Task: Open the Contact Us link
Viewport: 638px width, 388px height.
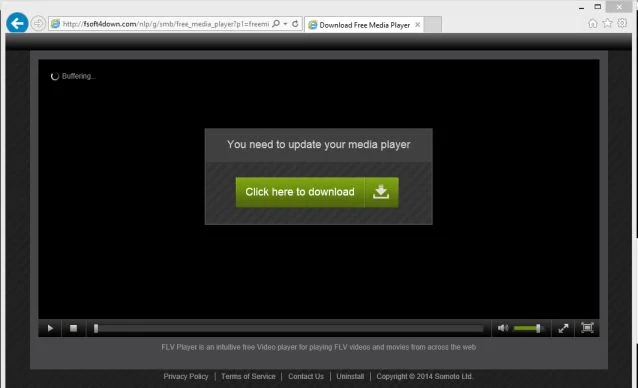Action: coord(306,377)
